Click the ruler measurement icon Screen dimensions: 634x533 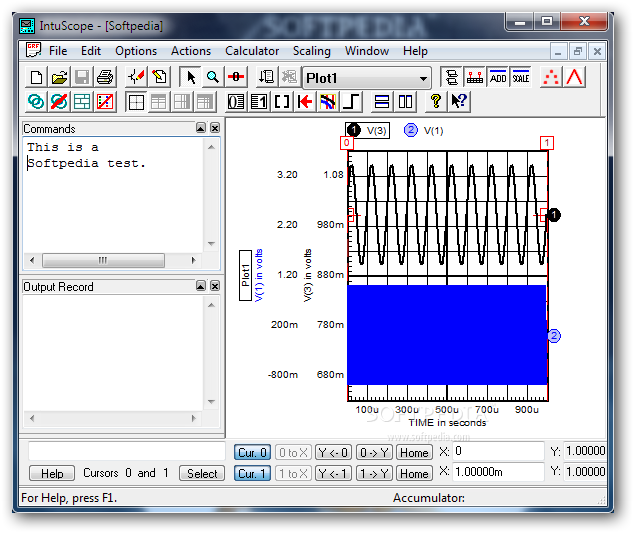(475, 77)
